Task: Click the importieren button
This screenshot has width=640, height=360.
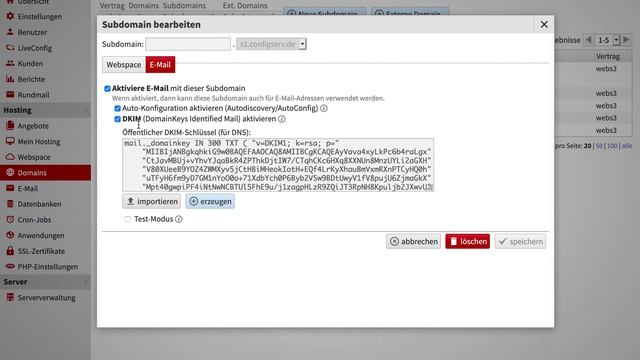Action: click(151, 201)
